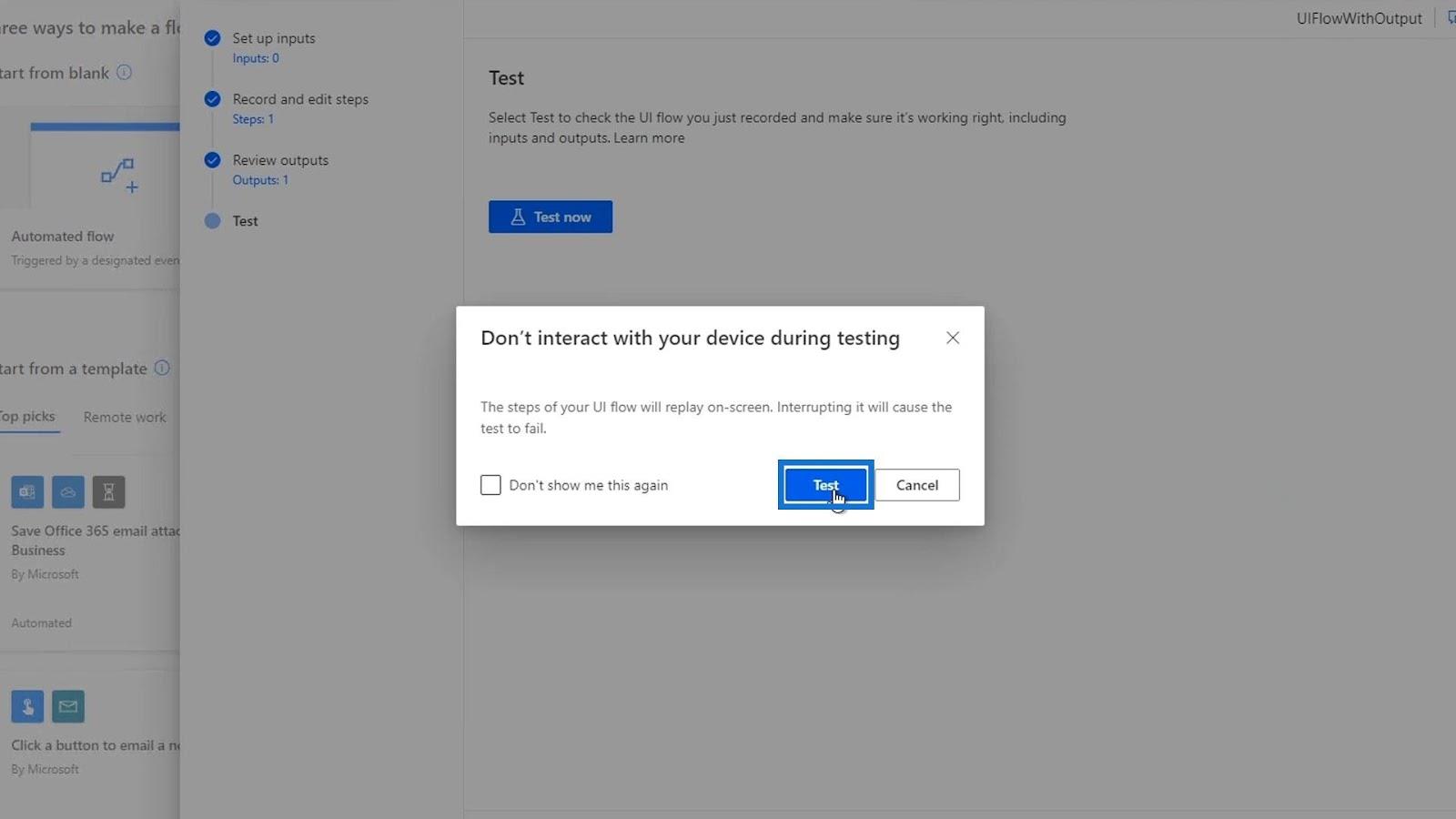The width and height of the screenshot is (1456, 819).
Task: Click the Outlook icon on the Office 365 template
Action: pyautogui.click(x=27, y=492)
